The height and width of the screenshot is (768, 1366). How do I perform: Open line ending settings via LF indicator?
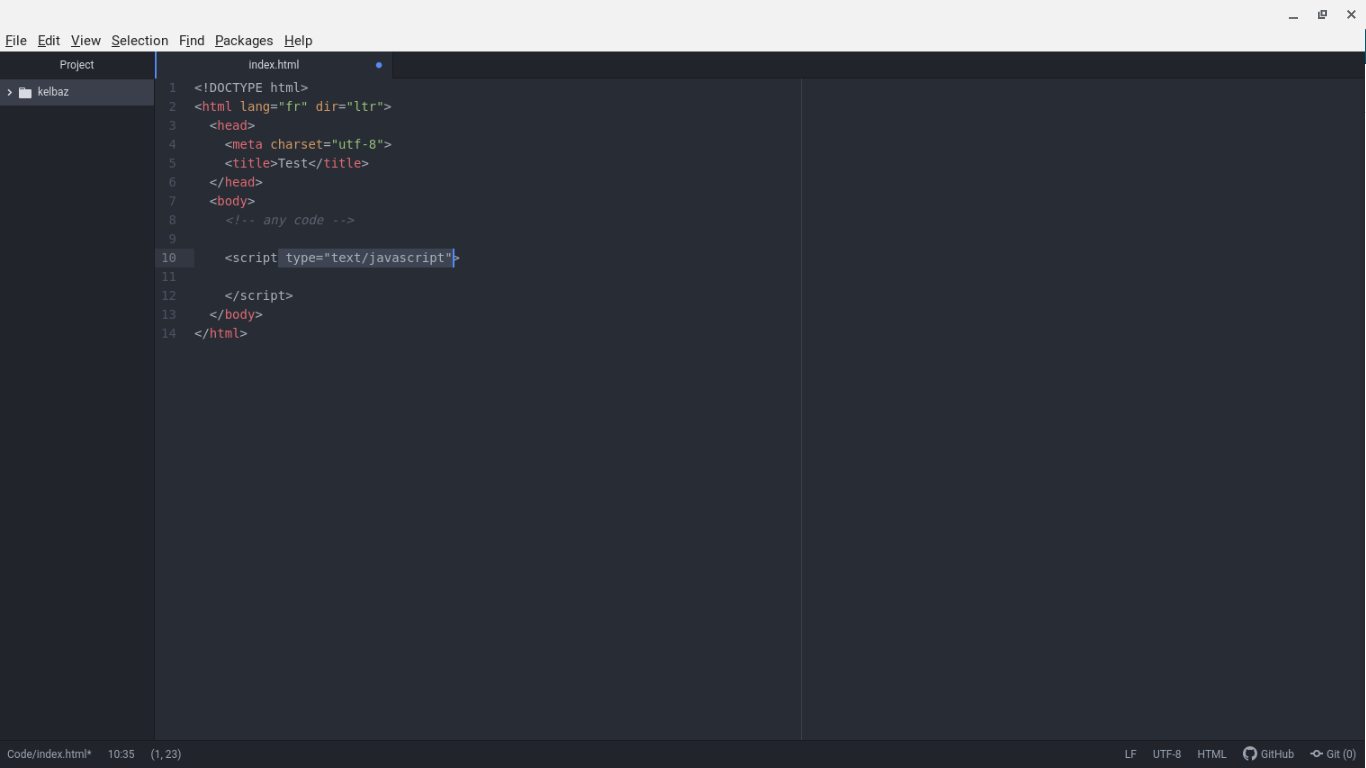(x=1130, y=754)
